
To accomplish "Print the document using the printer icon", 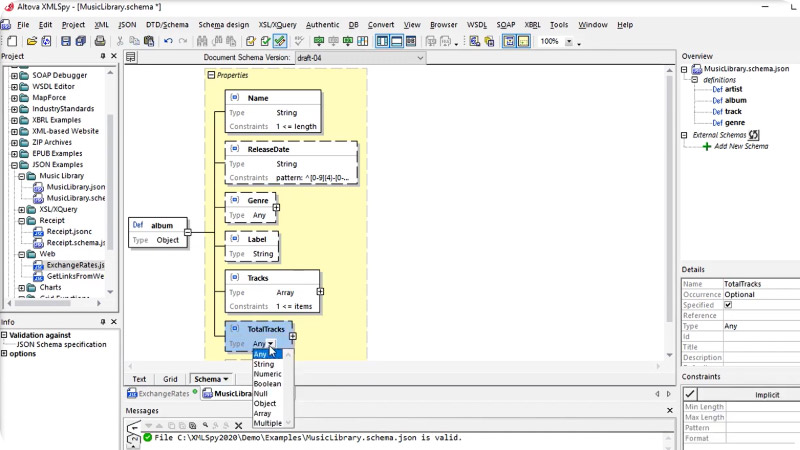I will (100, 41).
